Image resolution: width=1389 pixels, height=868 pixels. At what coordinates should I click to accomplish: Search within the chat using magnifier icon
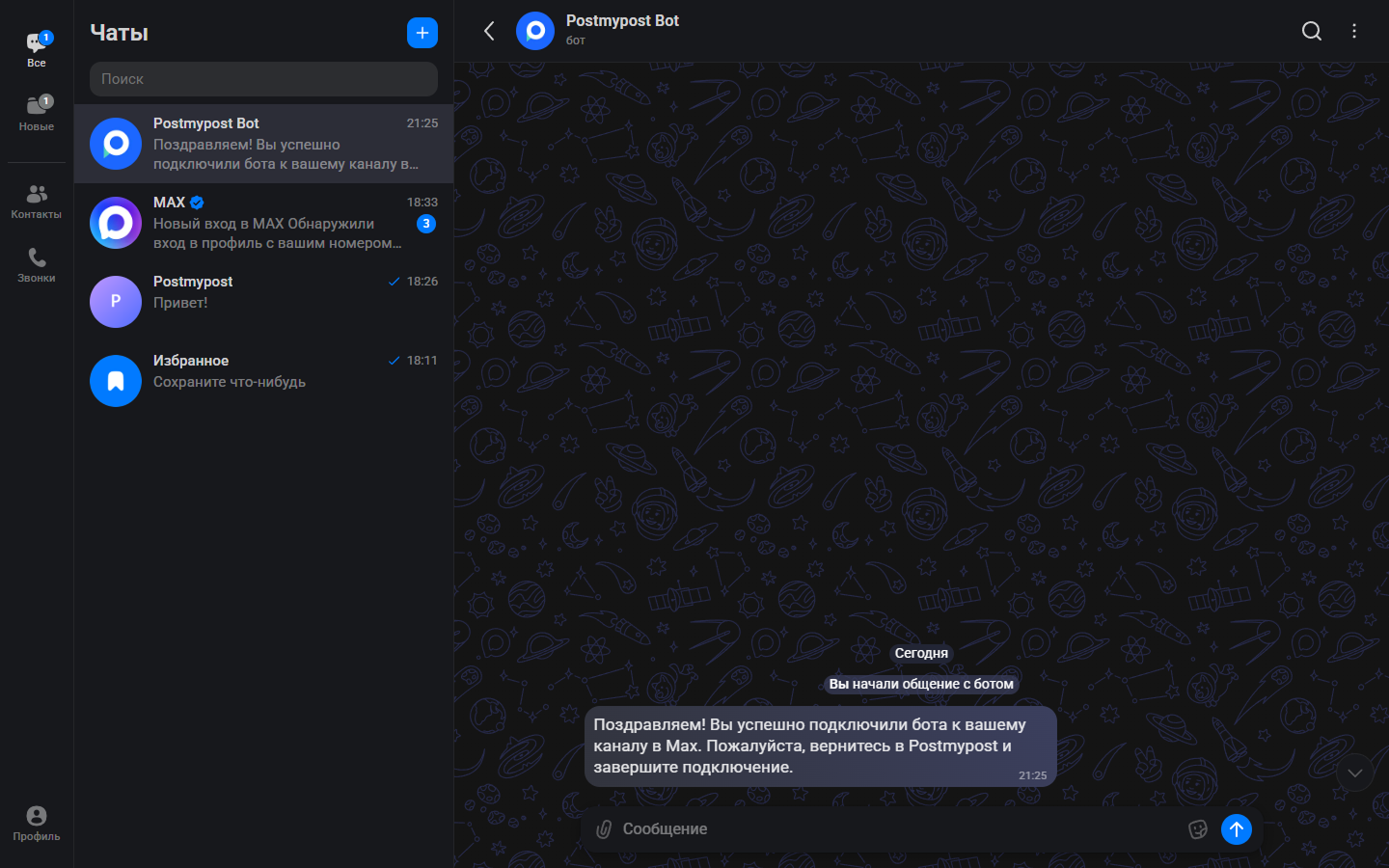(1311, 31)
